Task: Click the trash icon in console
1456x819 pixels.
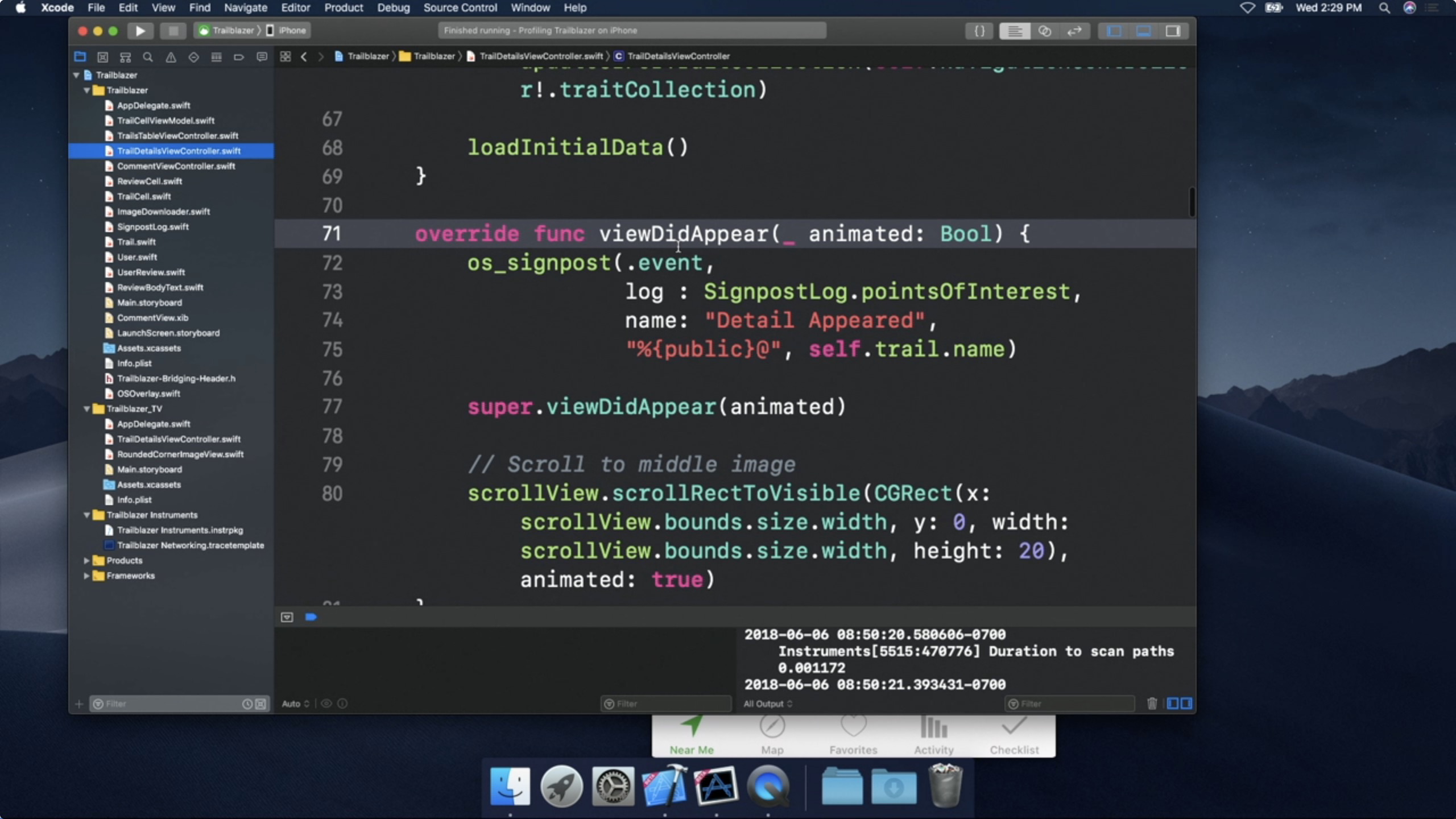Action: click(x=1152, y=704)
